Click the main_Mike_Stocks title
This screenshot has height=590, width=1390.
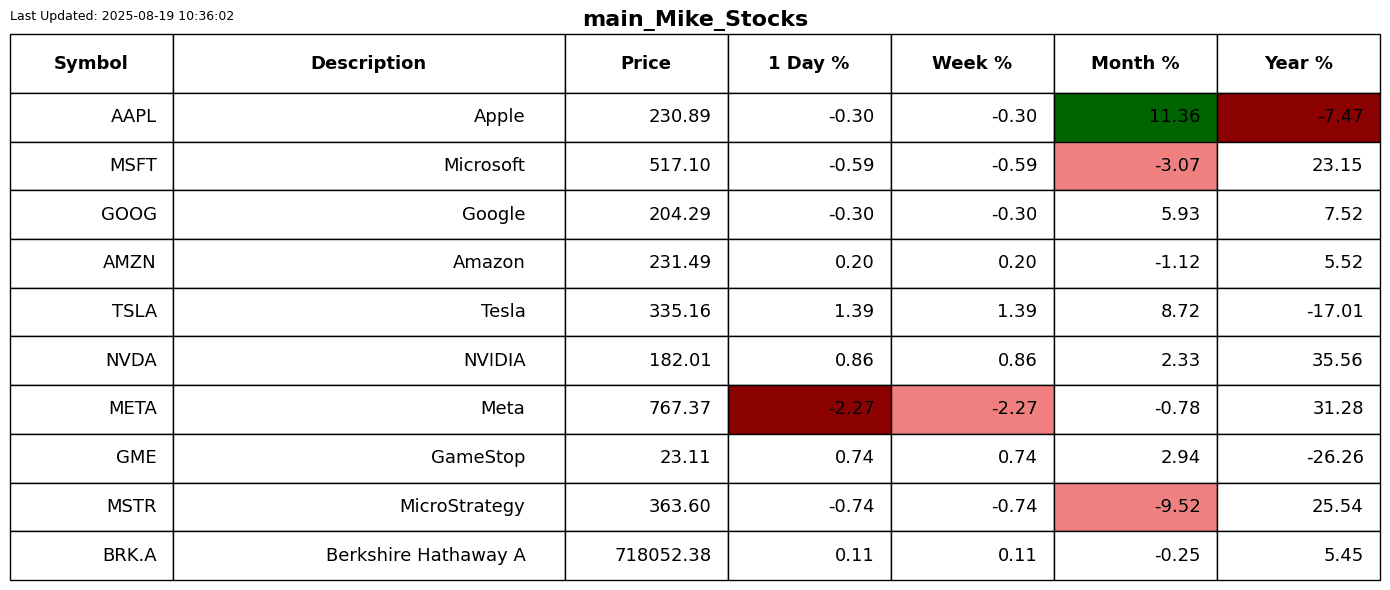695,19
